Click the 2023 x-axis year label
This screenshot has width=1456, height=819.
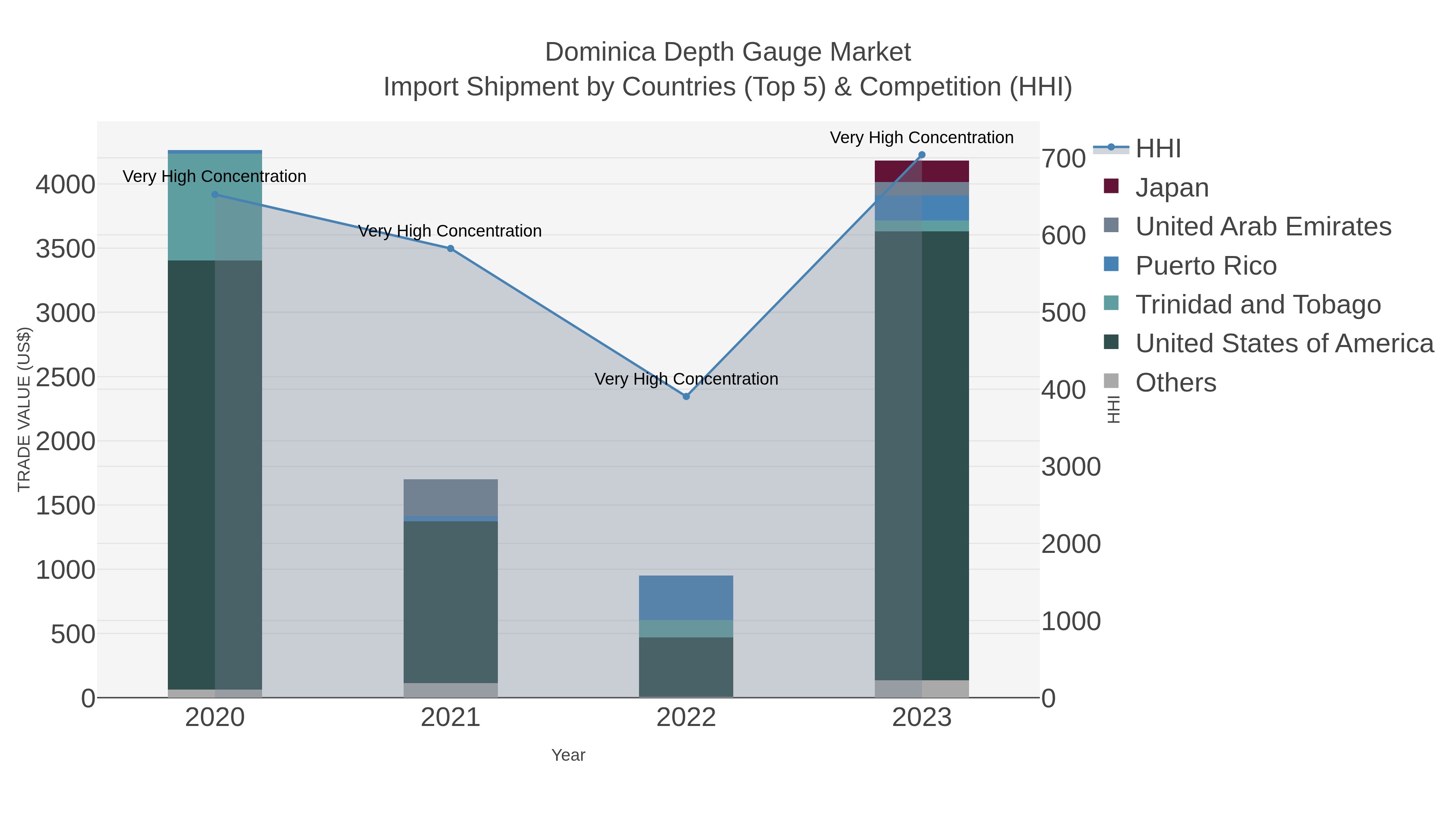922,718
